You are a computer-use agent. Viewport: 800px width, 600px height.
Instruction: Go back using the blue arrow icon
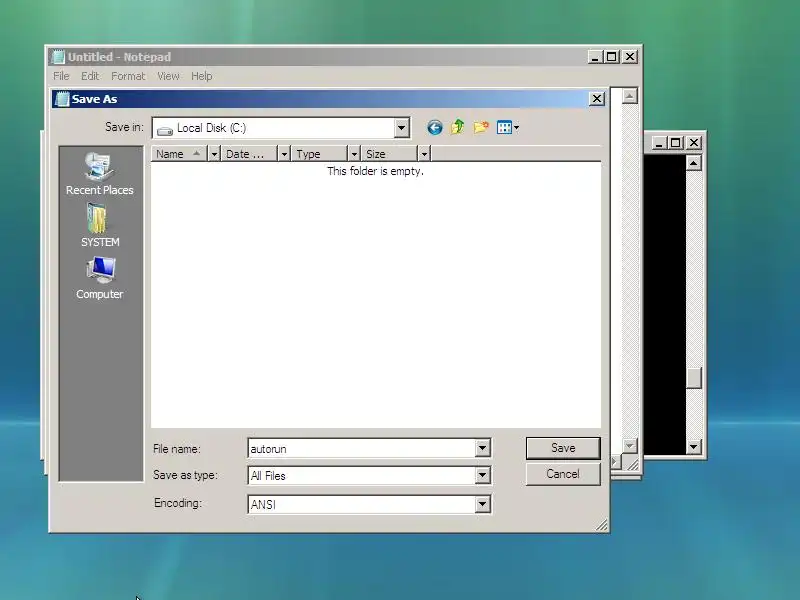point(435,128)
